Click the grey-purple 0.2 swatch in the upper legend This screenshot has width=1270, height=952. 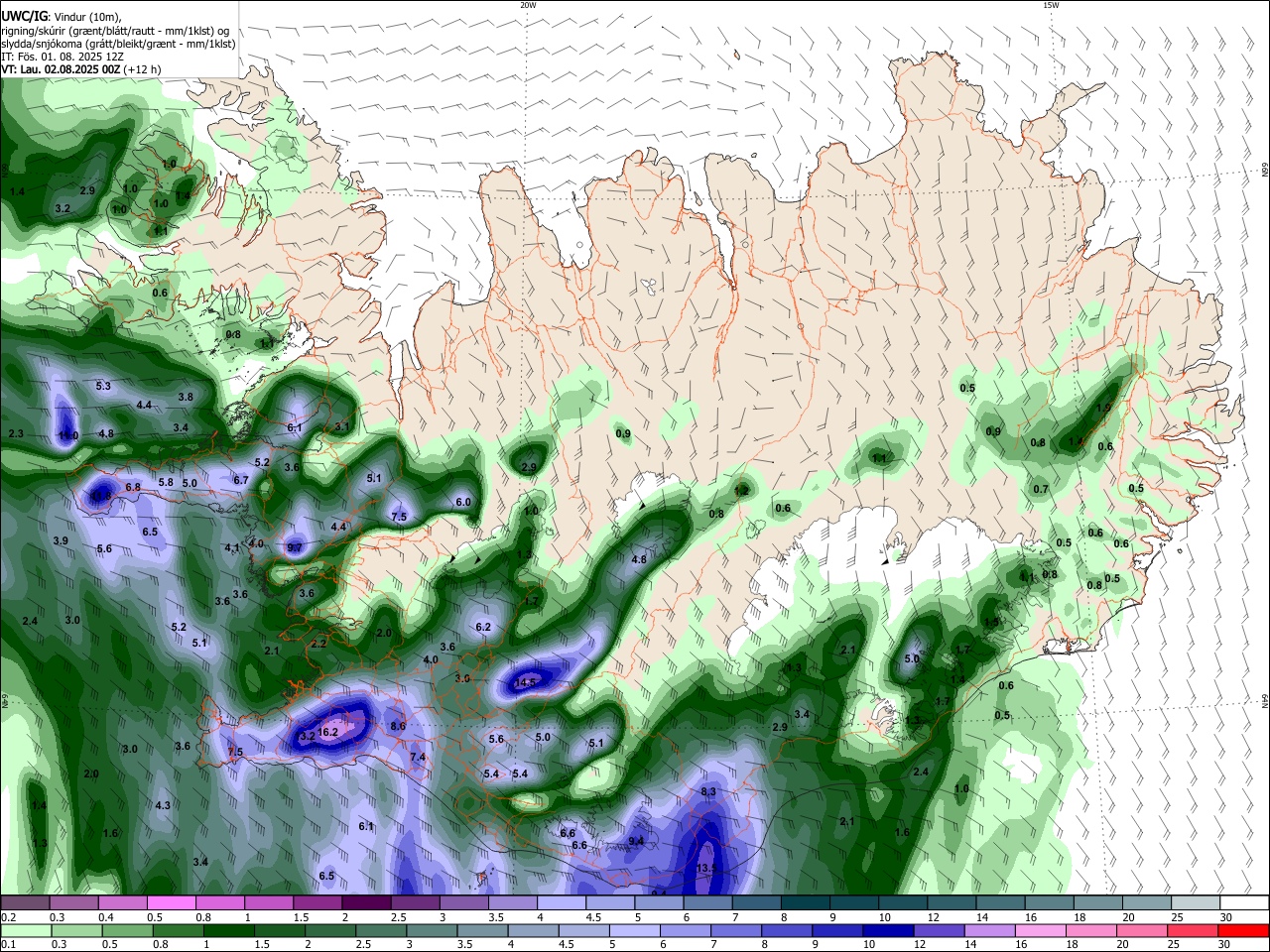click(25, 903)
